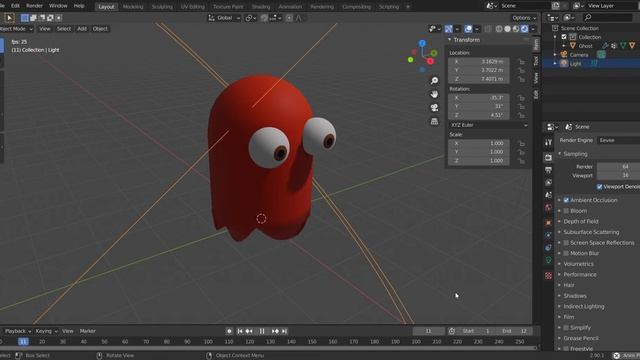Viewport: 640px width, 360px height.
Task: Toggle X-ray viewport icon
Action: pyautogui.click(x=488, y=29)
